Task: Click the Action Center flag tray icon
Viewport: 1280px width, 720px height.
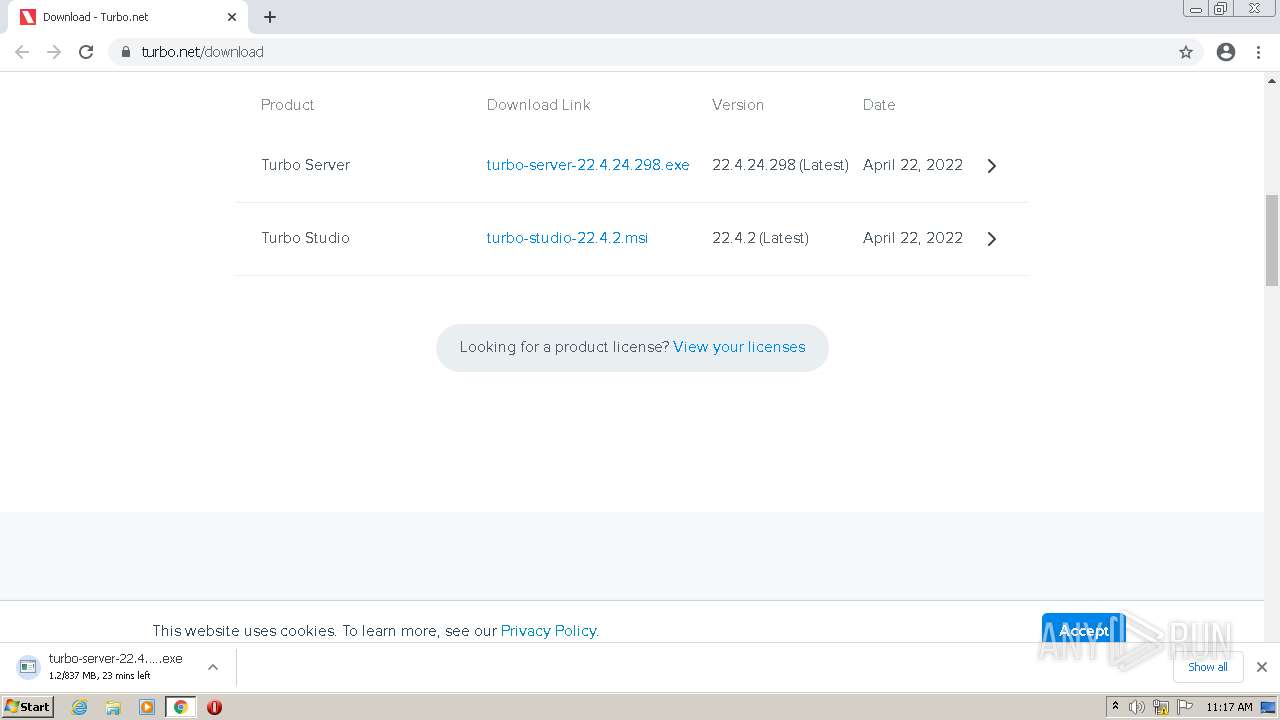Action: click(x=1185, y=707)
